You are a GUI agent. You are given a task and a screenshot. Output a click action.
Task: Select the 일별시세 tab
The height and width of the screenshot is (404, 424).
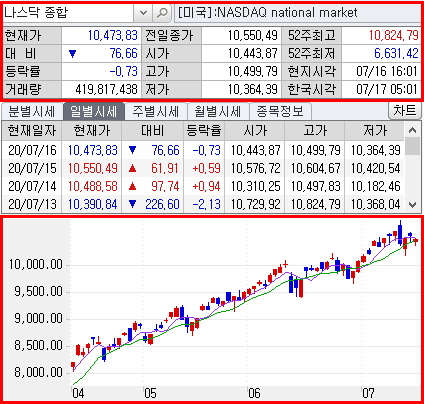[x=93, y=111]
